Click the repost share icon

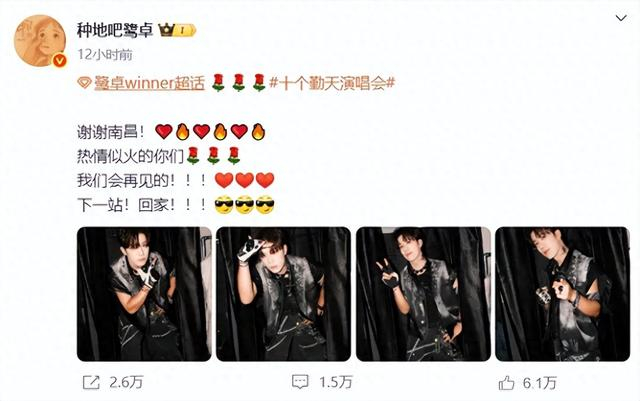[x=91, y=383]
